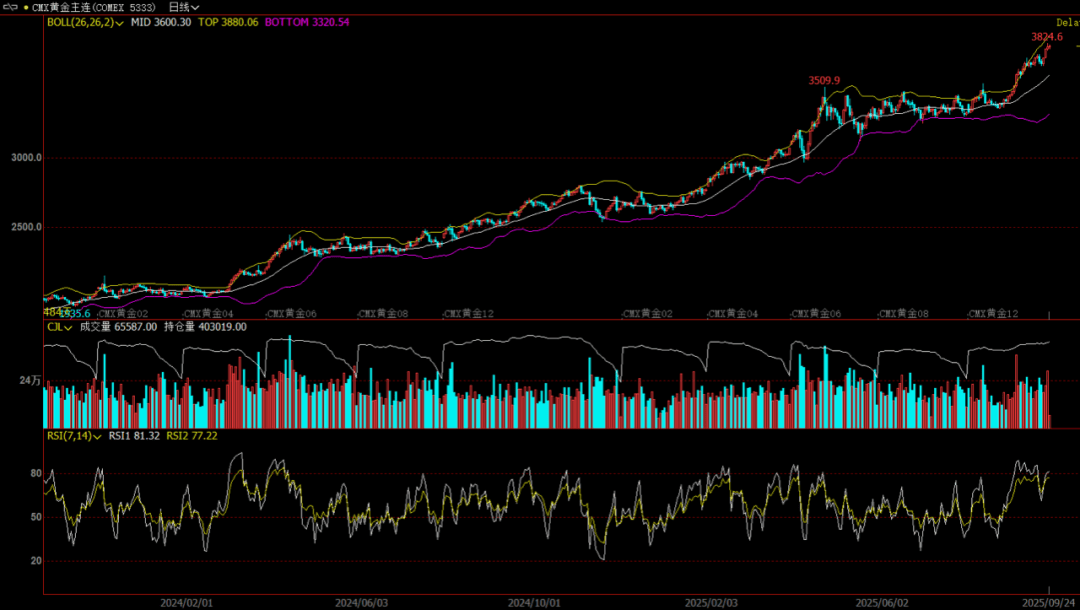
Task: Click the 3000.0 price axis label
Action: coord(26,158)
